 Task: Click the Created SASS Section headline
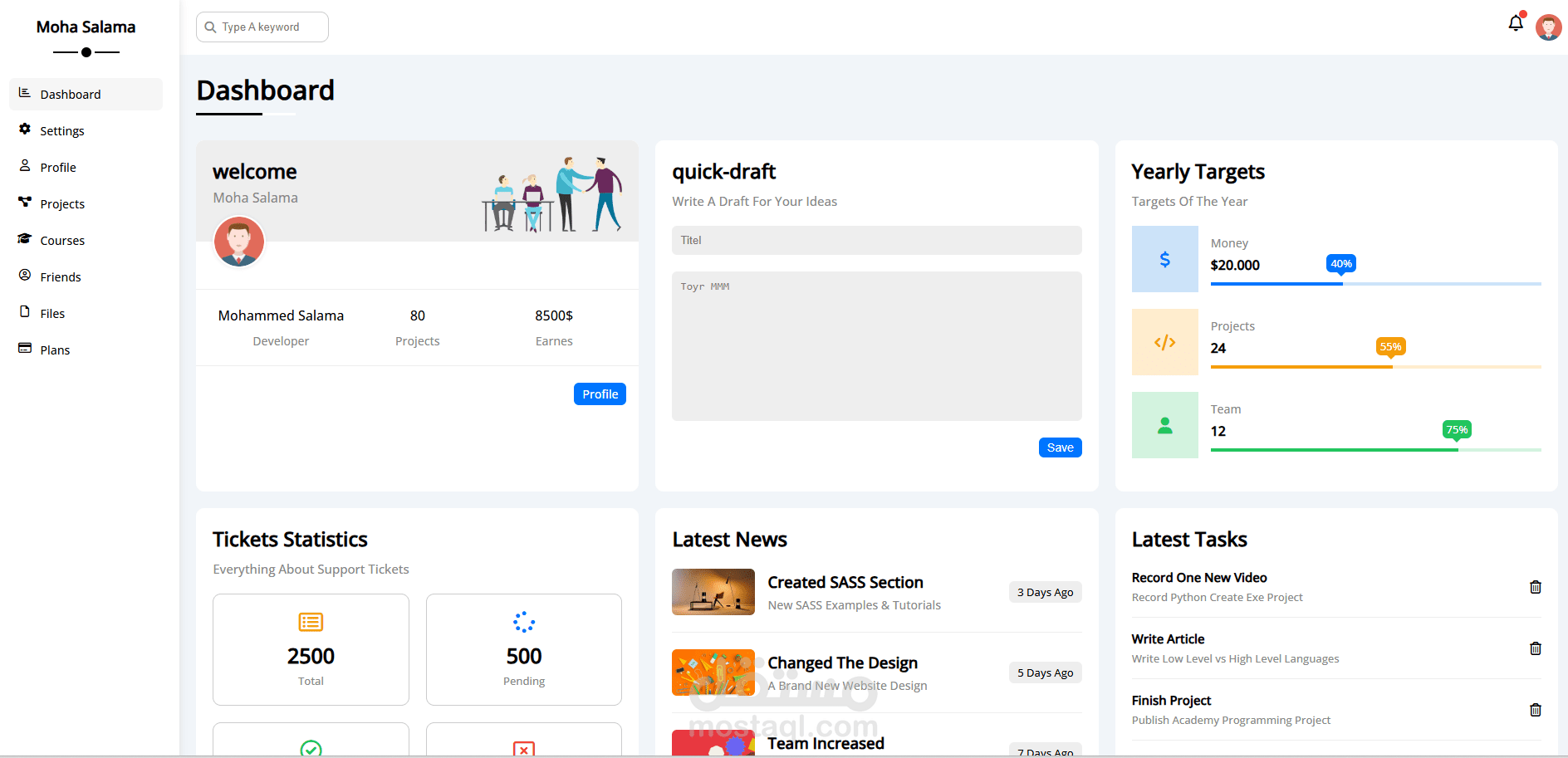click(845, 582)
